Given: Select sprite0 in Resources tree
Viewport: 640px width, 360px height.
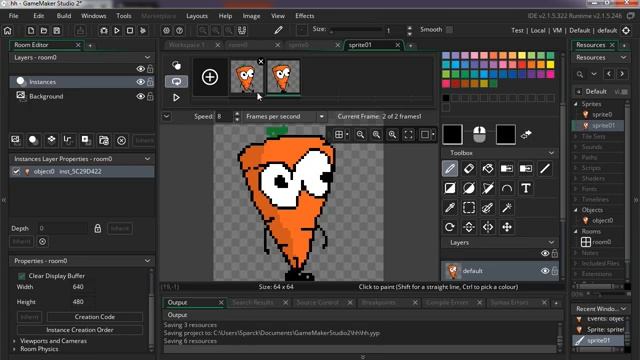Looking at the screenshot, I should pos(602,115).
